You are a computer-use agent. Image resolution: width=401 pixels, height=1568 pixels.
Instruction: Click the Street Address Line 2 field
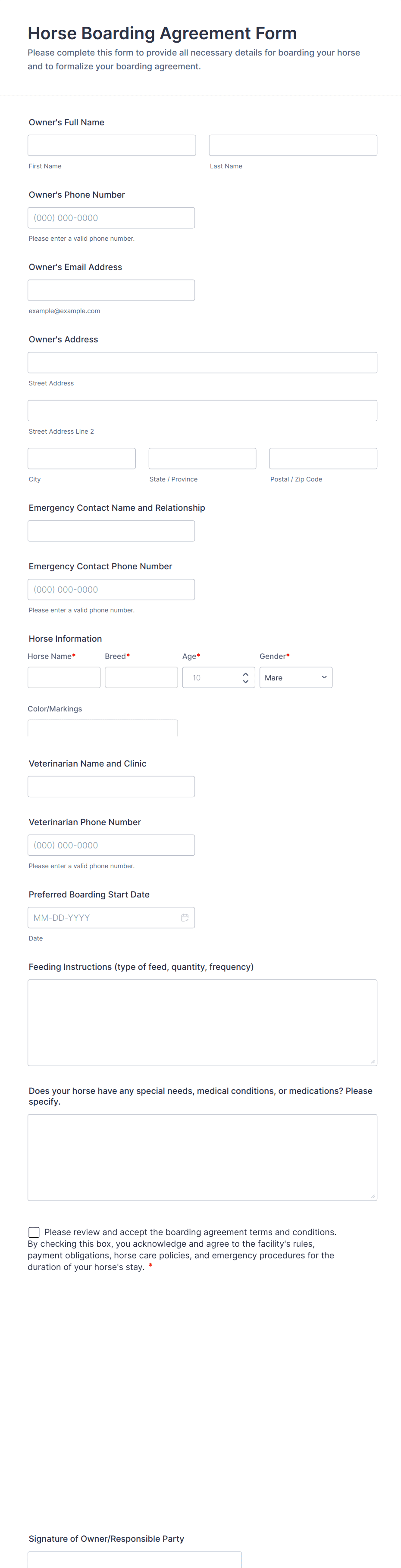click(x=202, y=410)
